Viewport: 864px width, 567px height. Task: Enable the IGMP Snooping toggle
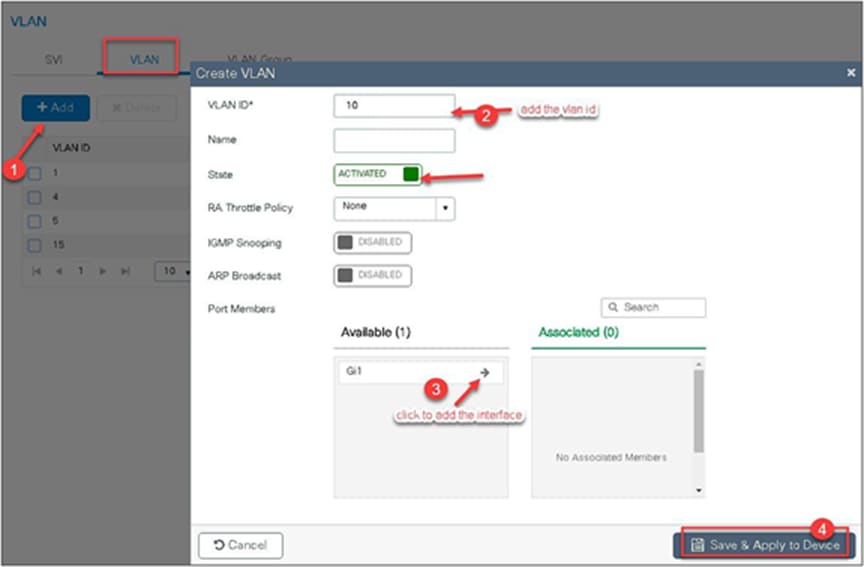(x=372, y=242)
